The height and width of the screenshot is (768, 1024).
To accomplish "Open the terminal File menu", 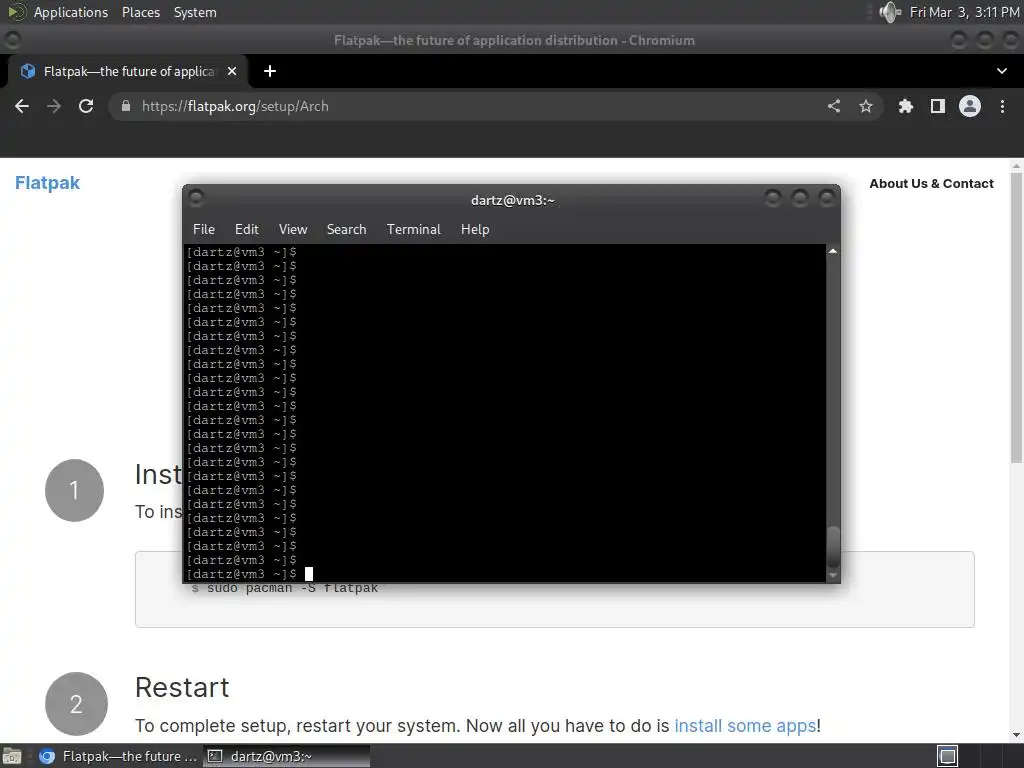I will pyautogui.click(x=204, y=229).
